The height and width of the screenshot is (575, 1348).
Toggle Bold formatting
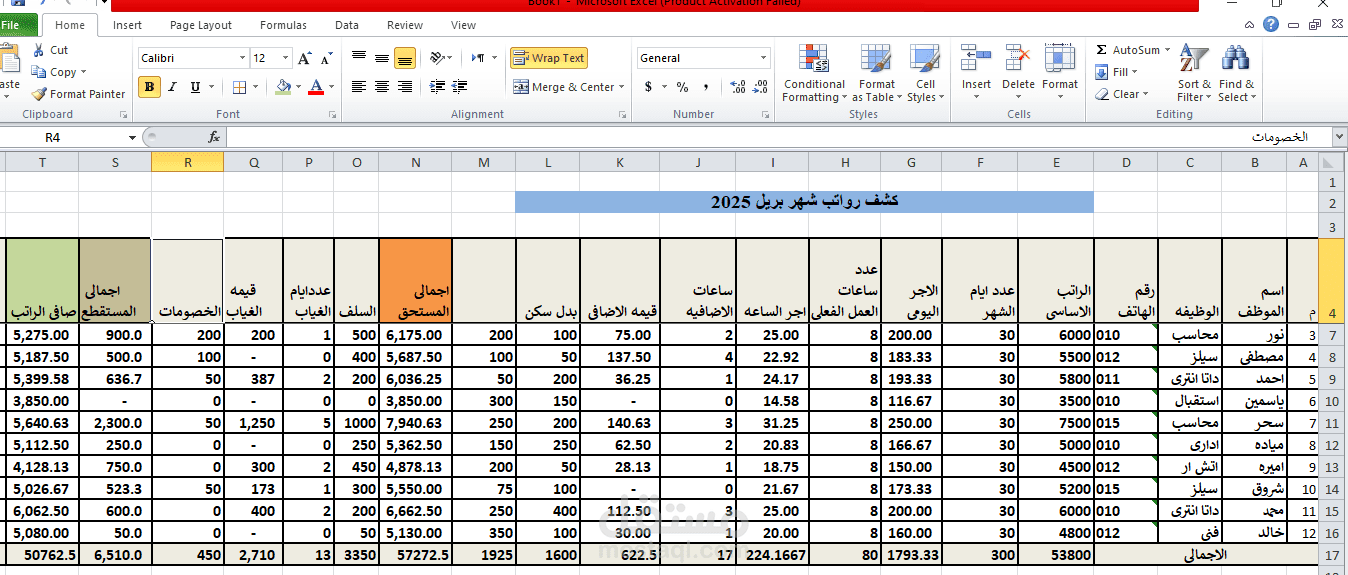(x=149, y=87)
